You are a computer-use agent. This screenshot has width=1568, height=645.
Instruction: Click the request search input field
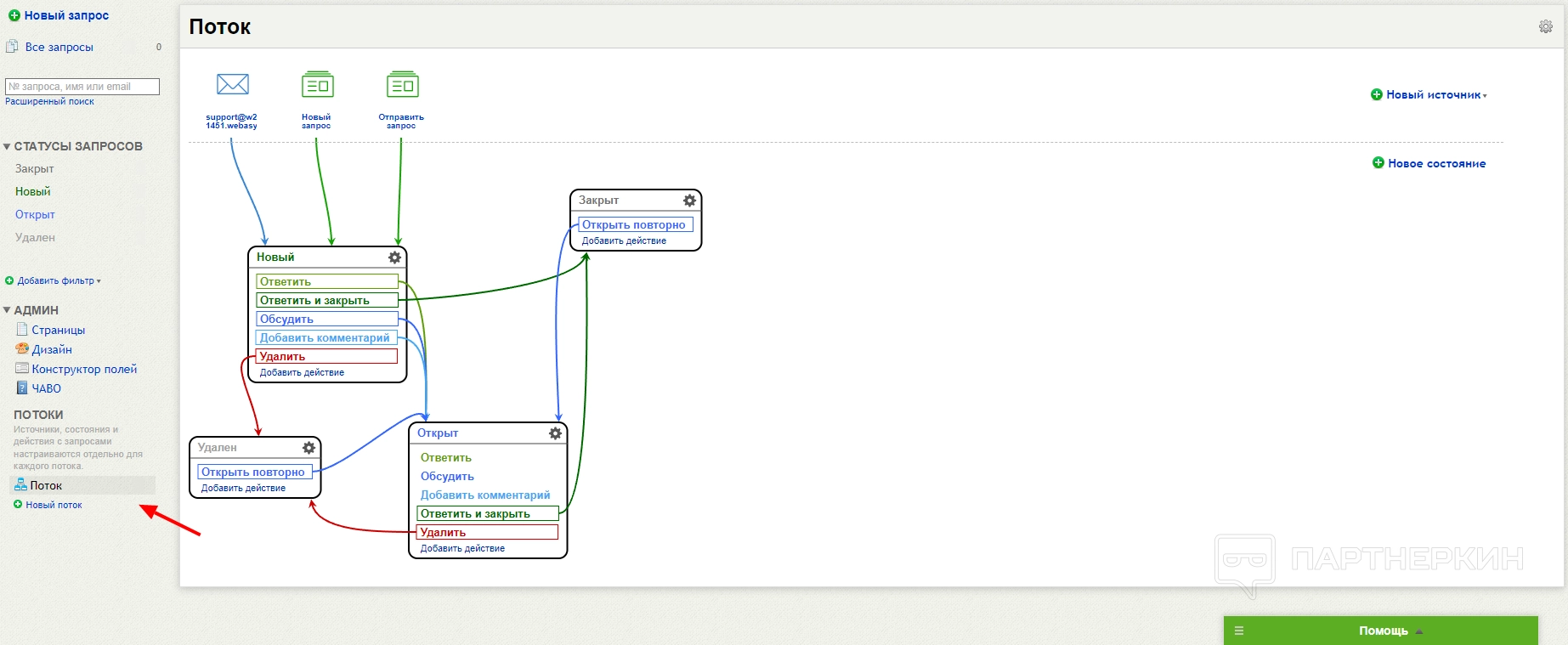pyautogui.click(x=82, y=87)
